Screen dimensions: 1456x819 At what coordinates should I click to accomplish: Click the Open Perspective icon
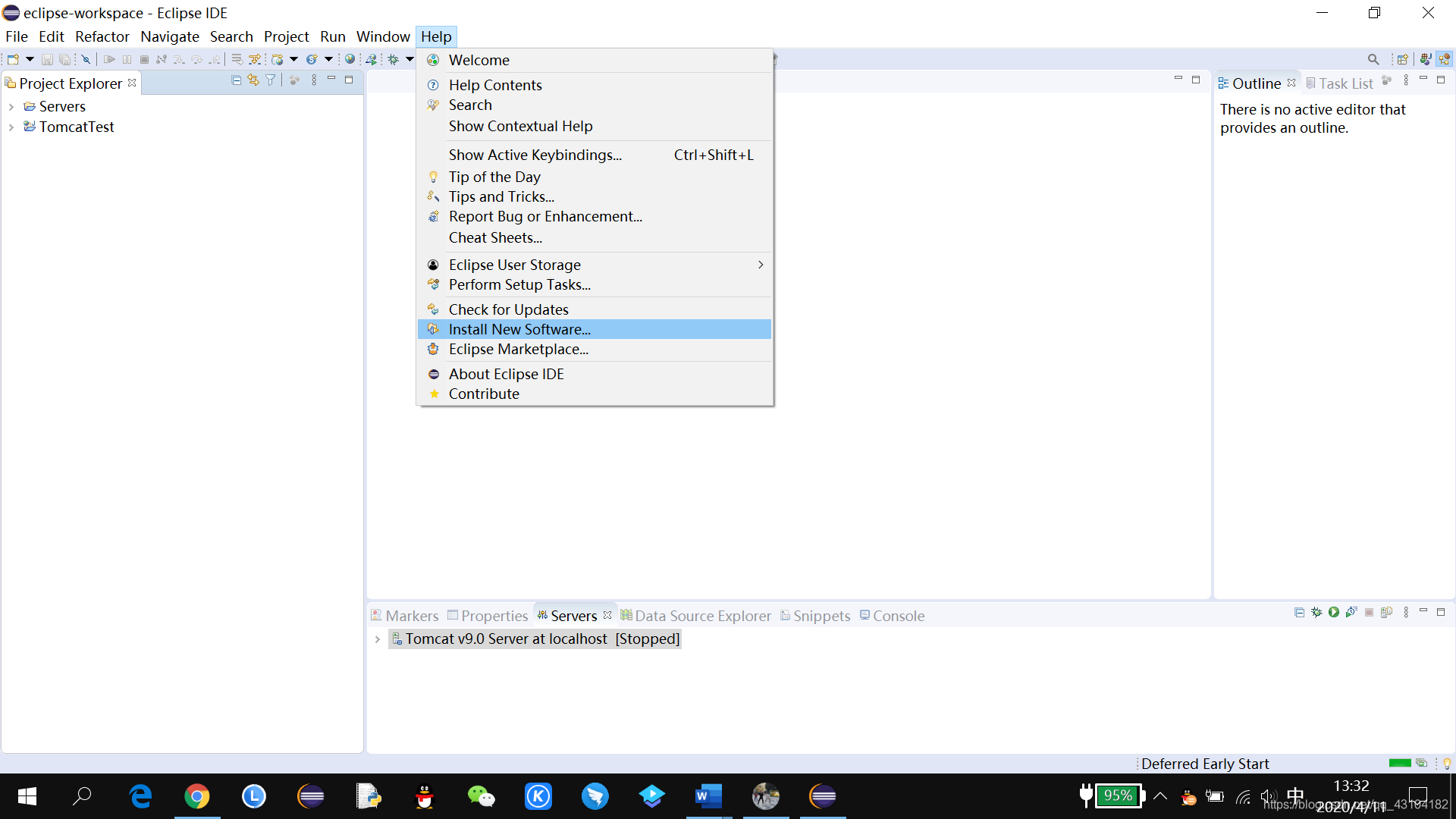click(x=1402, y=59)
